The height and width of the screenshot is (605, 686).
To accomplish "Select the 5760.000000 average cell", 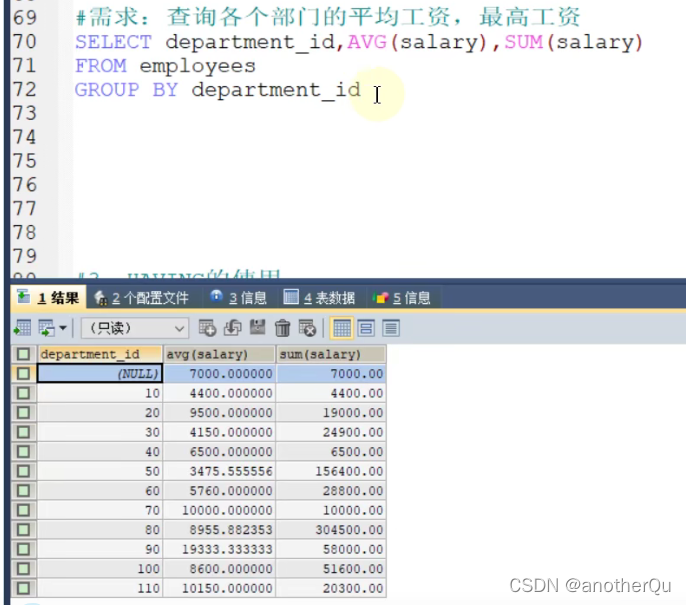I will (220, 490).
